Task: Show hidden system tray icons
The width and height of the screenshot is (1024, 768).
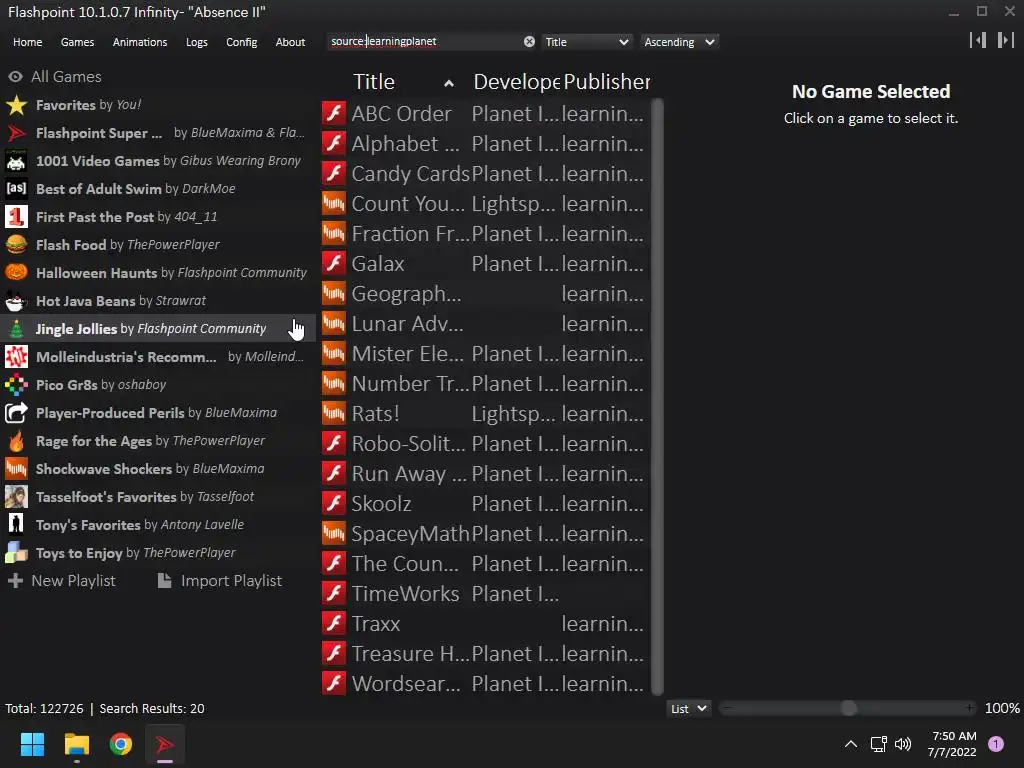Action: (851, 744)
